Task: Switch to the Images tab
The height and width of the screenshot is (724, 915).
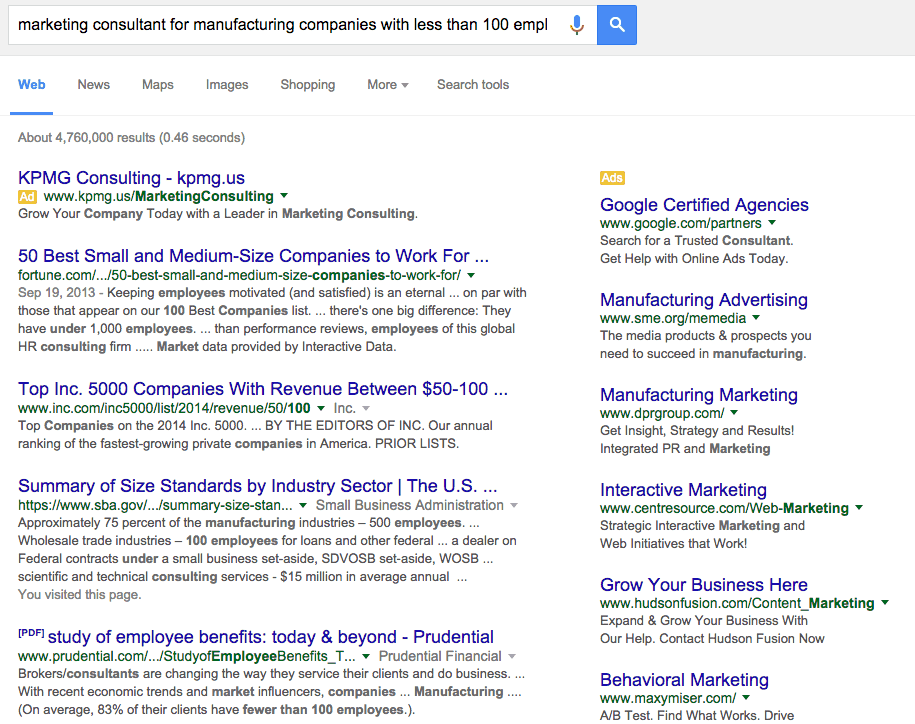Action: 227,85
